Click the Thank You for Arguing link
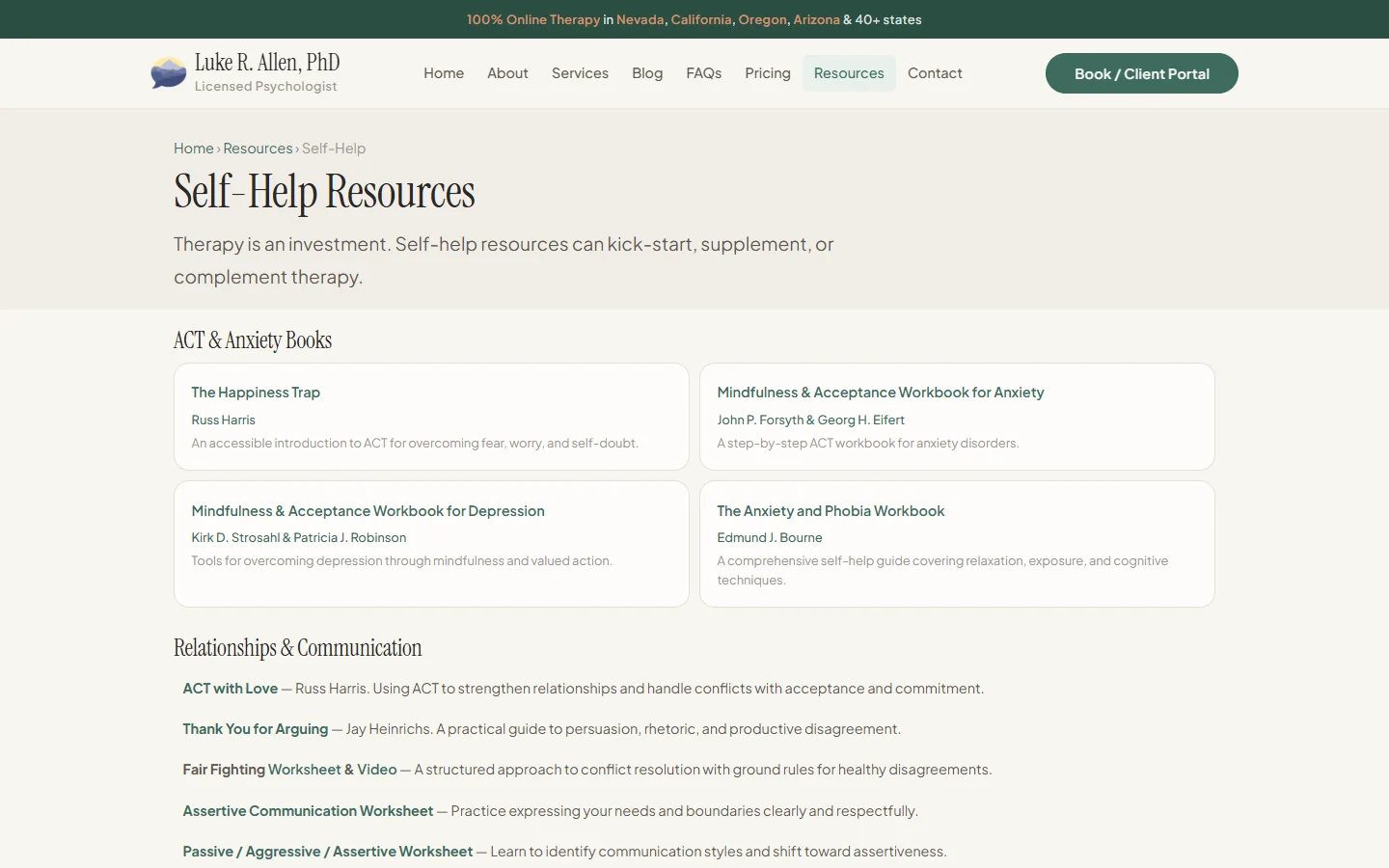The image size is (1389, 868). point(256,729)
